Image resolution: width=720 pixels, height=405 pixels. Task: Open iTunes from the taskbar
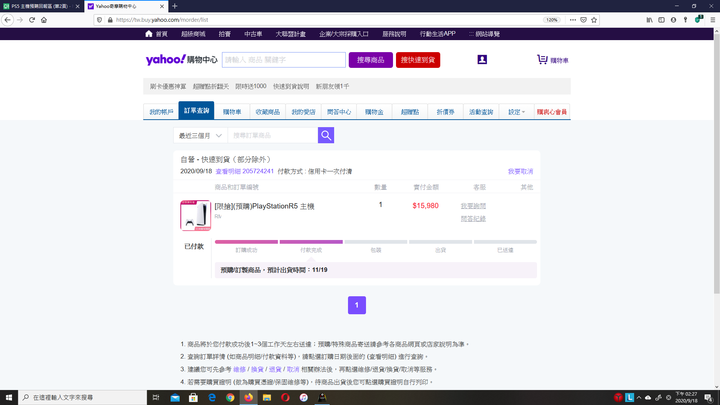(304, 398)
